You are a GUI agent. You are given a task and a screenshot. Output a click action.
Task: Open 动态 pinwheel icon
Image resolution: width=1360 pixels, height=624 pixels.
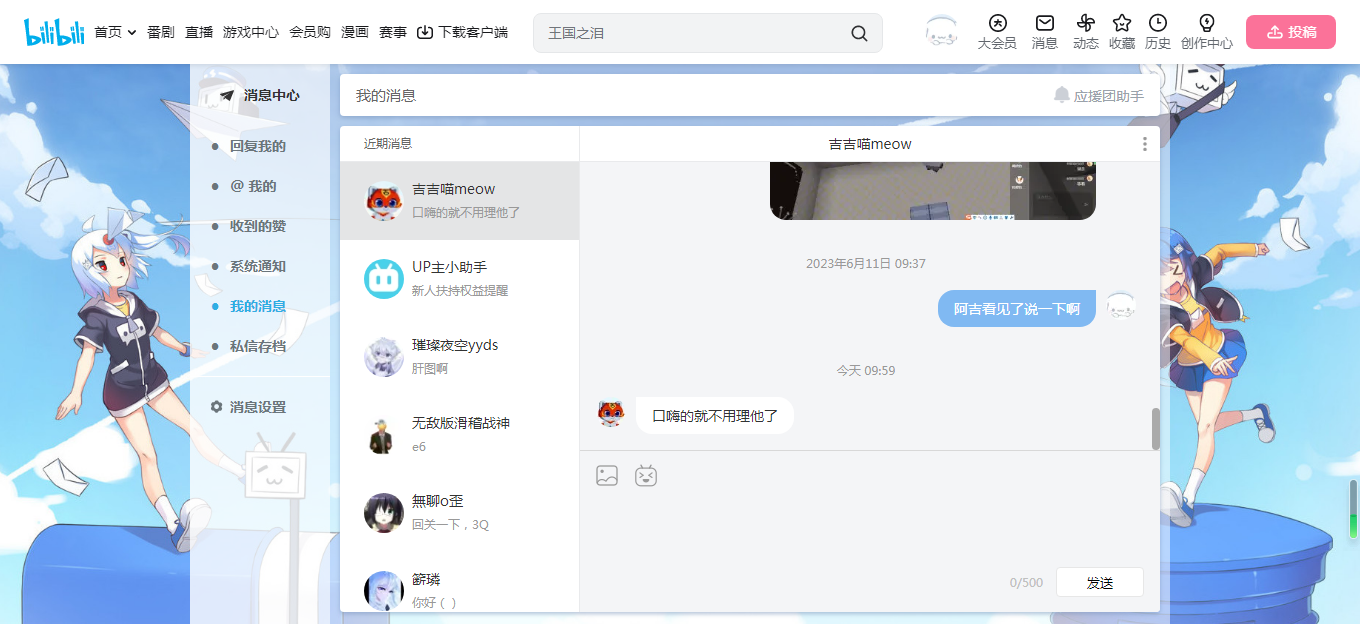[x=1086, y=32]
